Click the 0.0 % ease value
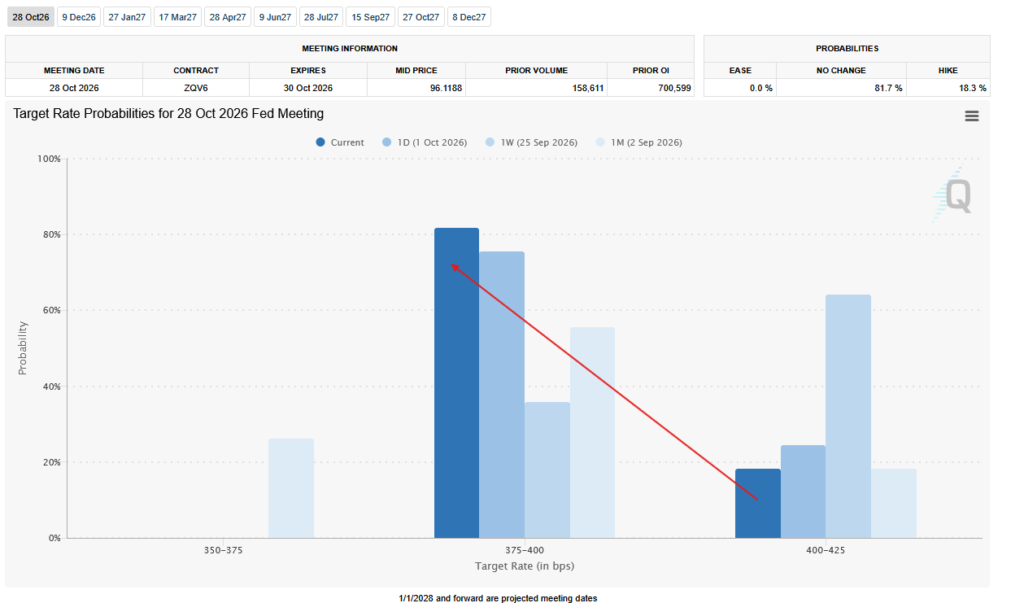The height and width of the screenshot is (603, 1024). tap(761, 88)
